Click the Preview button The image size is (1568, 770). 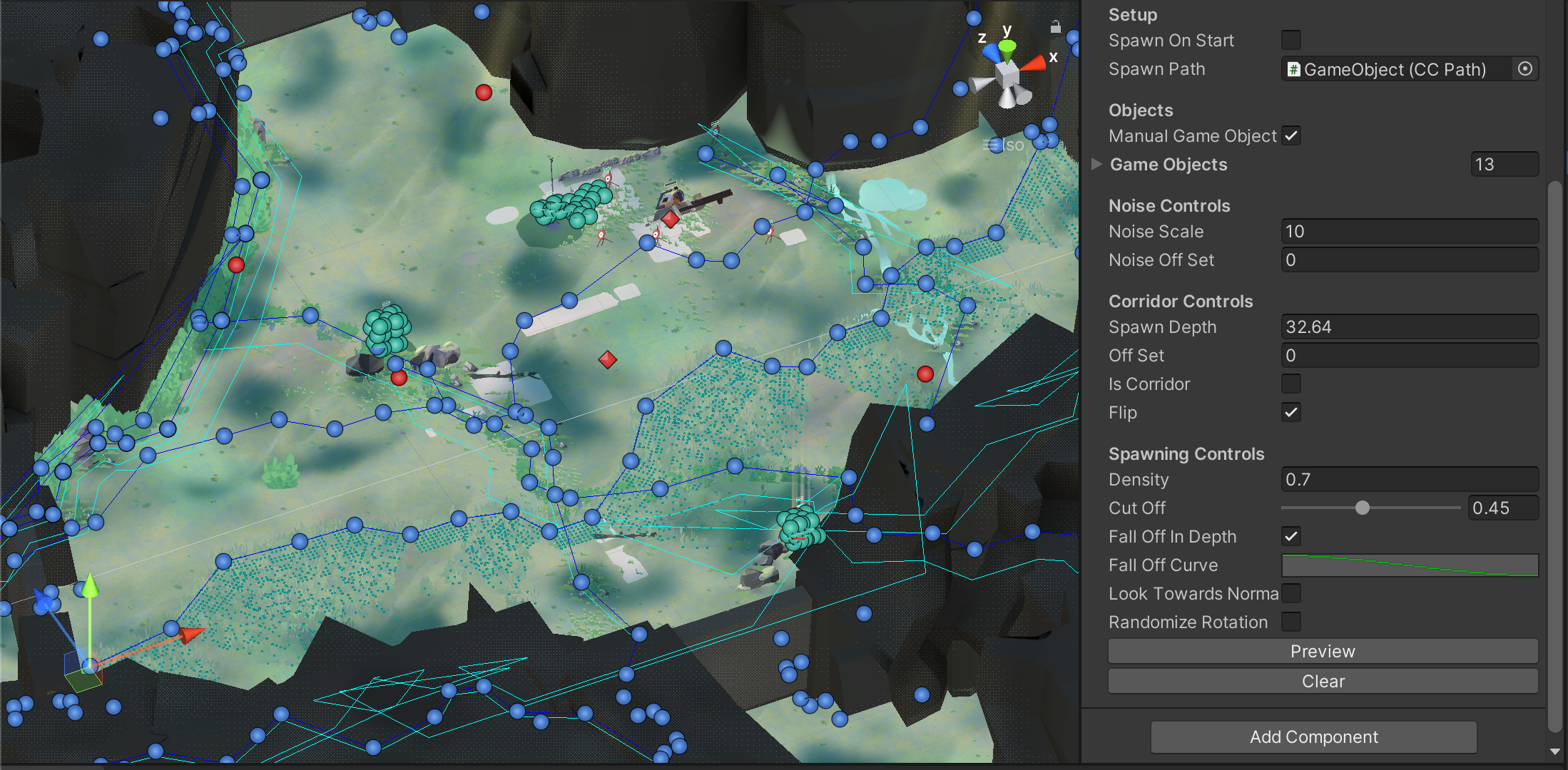coord(1323,651)
